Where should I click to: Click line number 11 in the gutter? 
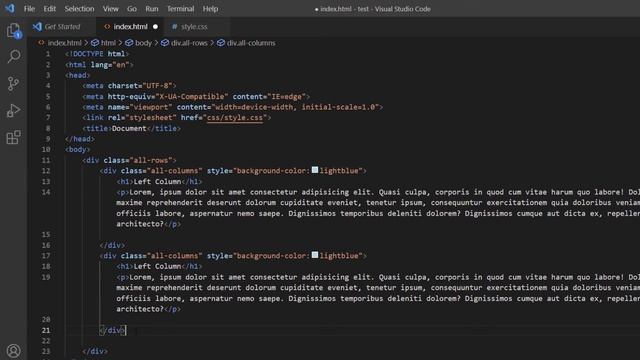(x=46, y=160)
